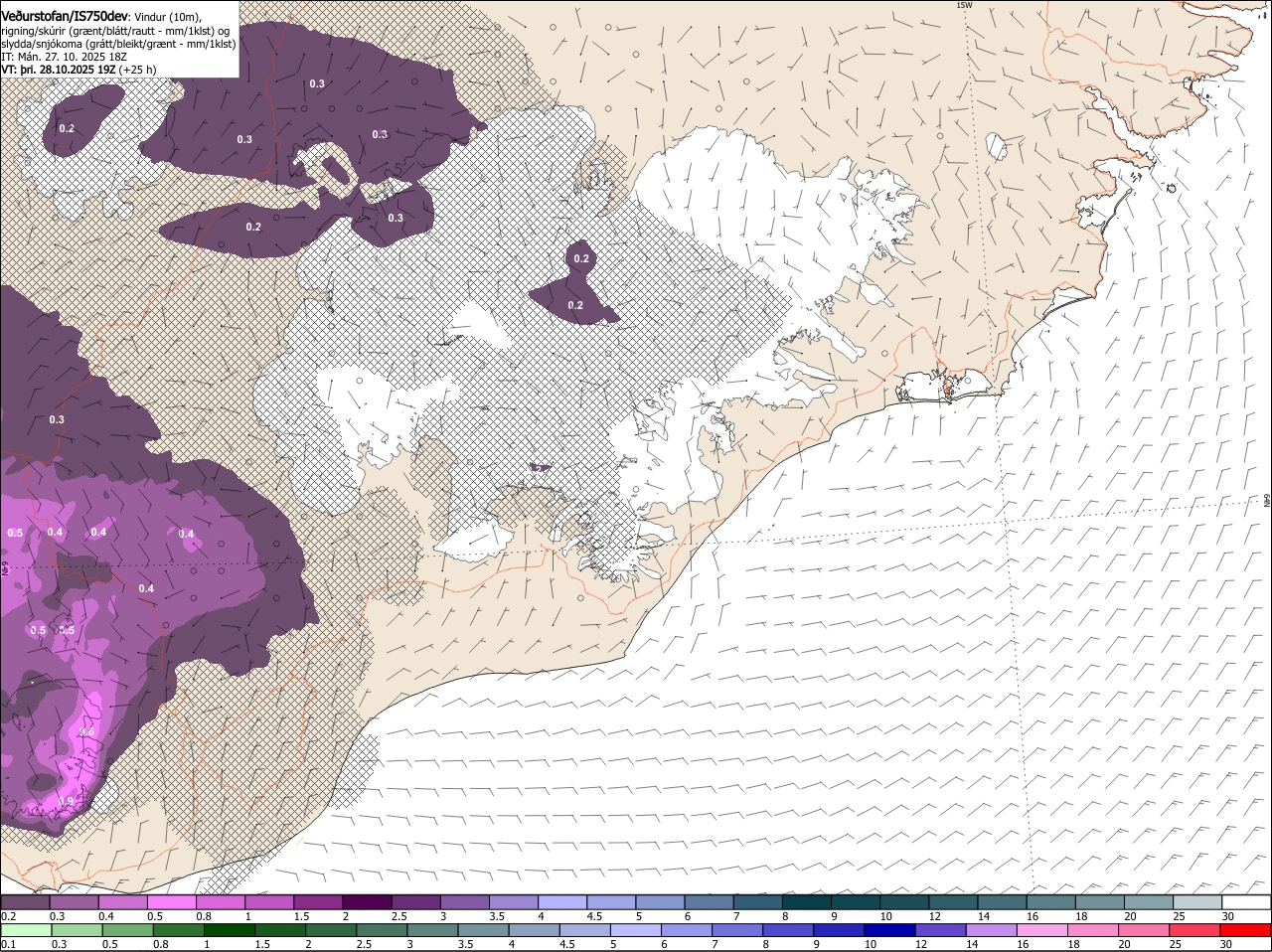Select the 'slydda/snjókoma' description line
Viewport: 1272px width, 952px height.
coord(118,44)
